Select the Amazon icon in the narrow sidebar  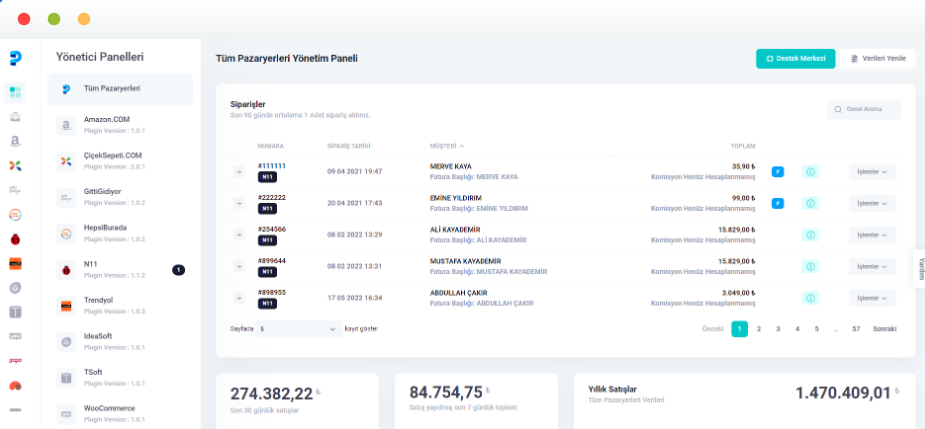15,141
